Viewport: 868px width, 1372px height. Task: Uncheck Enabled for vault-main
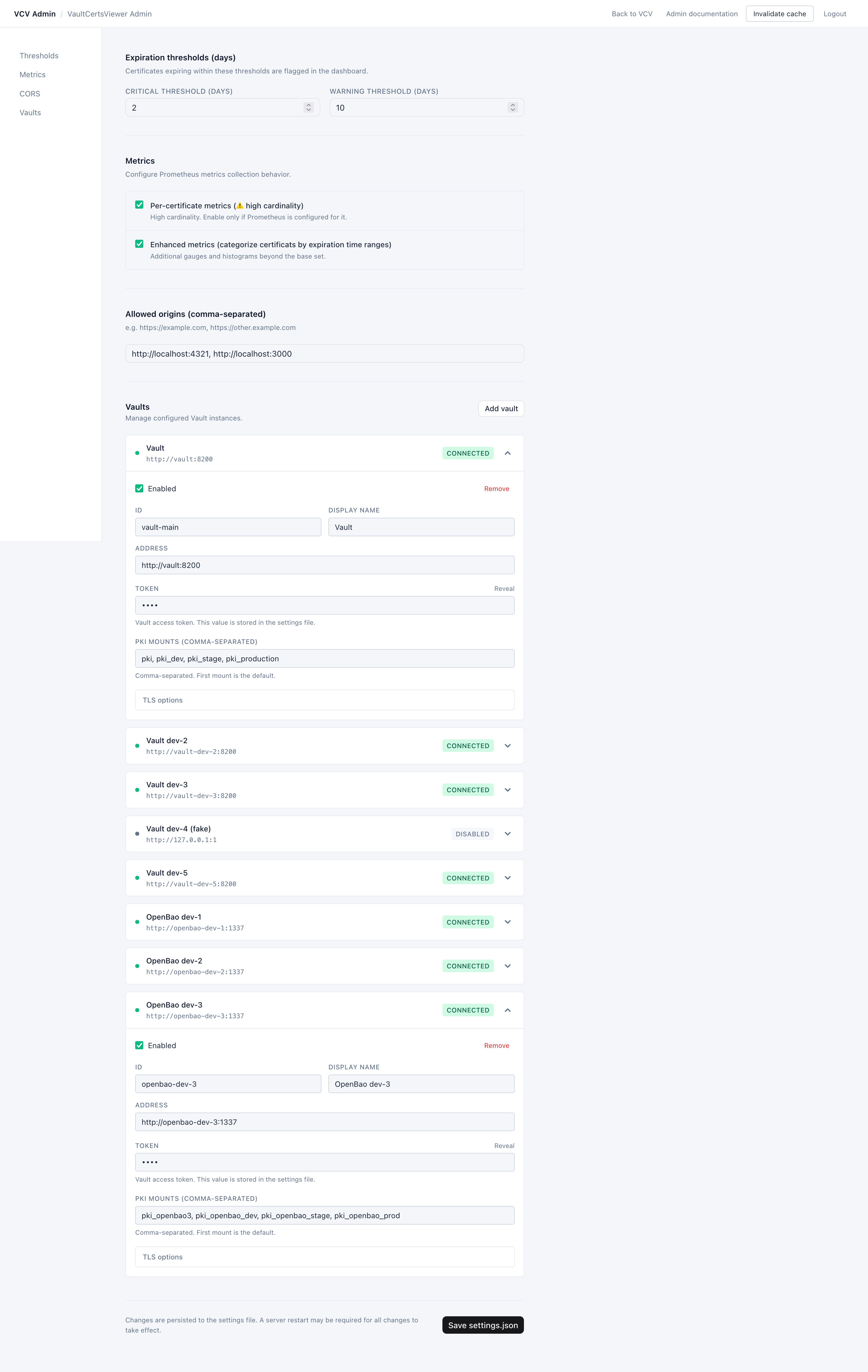pos(139,488)
